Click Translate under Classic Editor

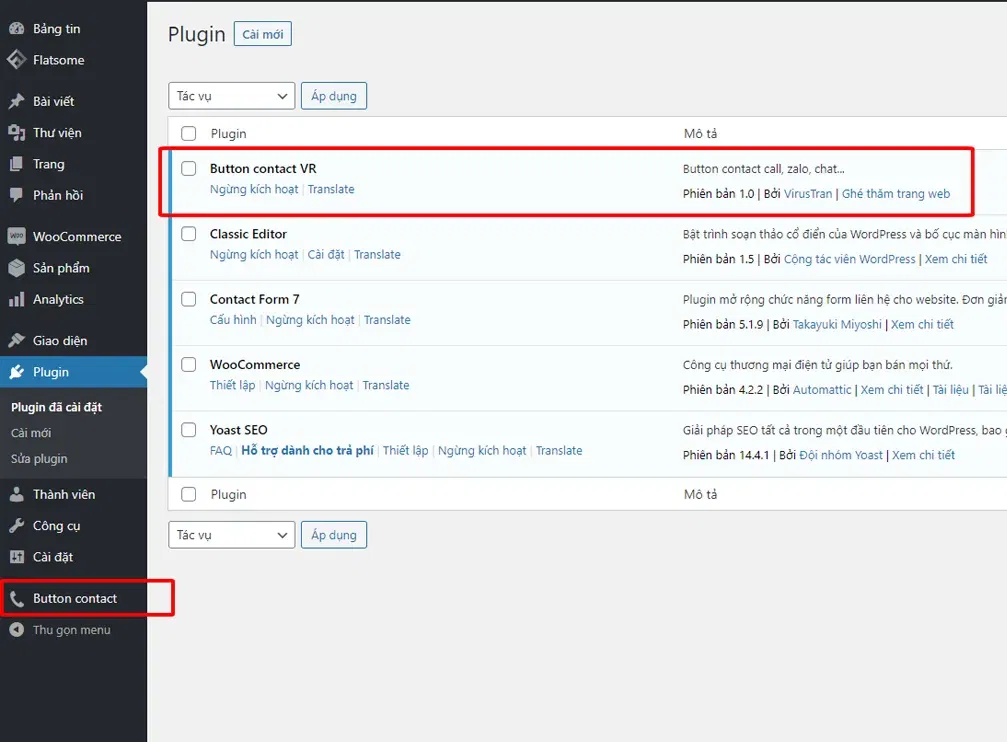click(x=377, y=255)
